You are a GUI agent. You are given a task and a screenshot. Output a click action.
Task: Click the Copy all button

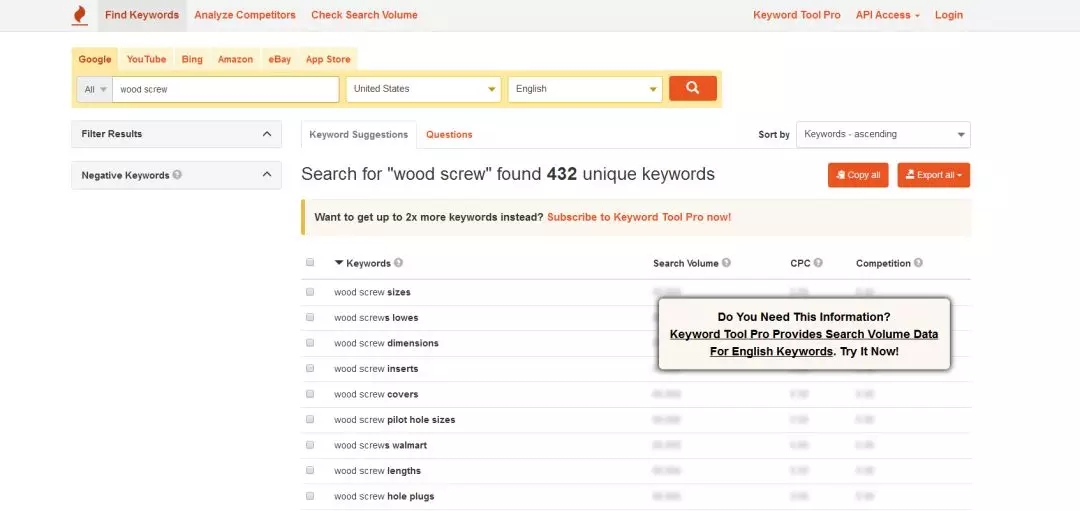857,175
